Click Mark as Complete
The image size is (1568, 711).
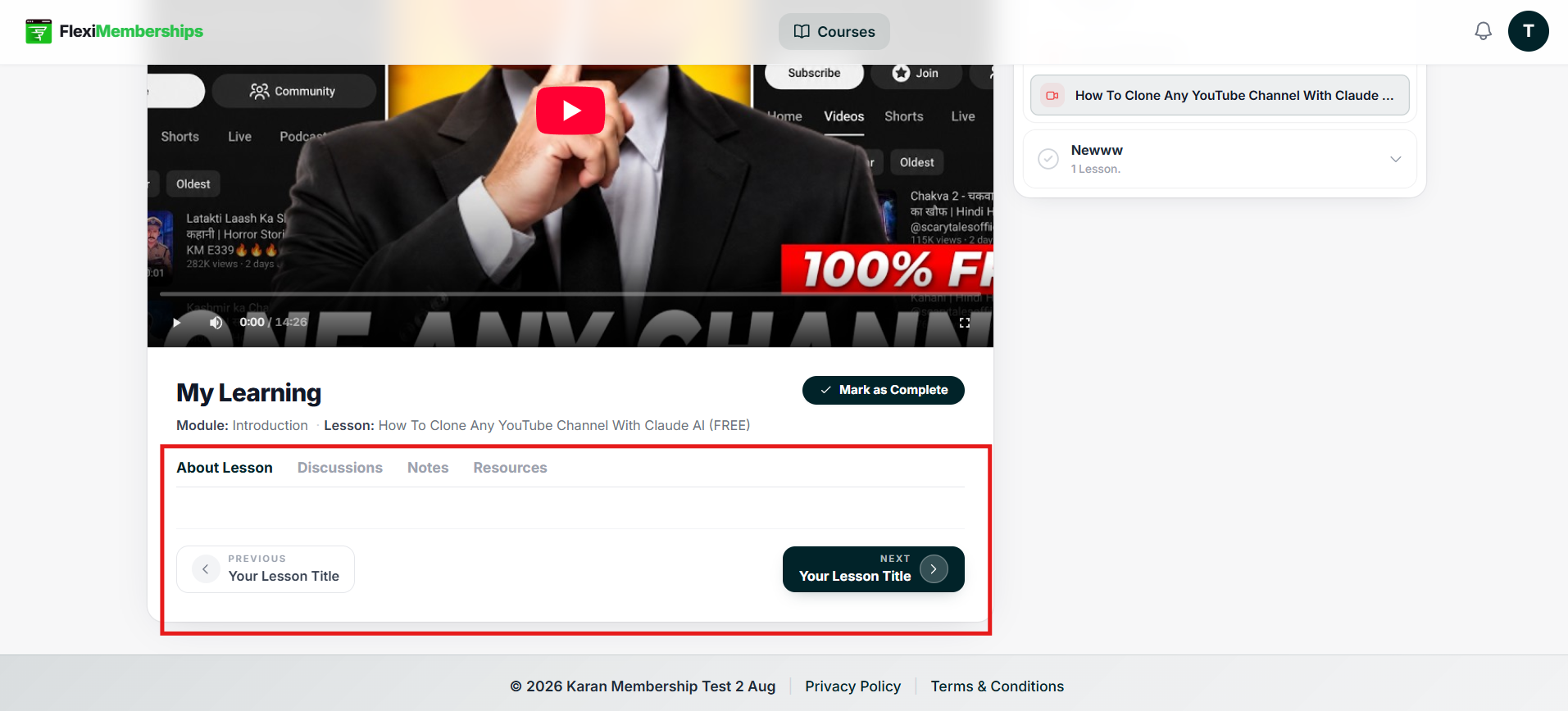click(884, 390)
